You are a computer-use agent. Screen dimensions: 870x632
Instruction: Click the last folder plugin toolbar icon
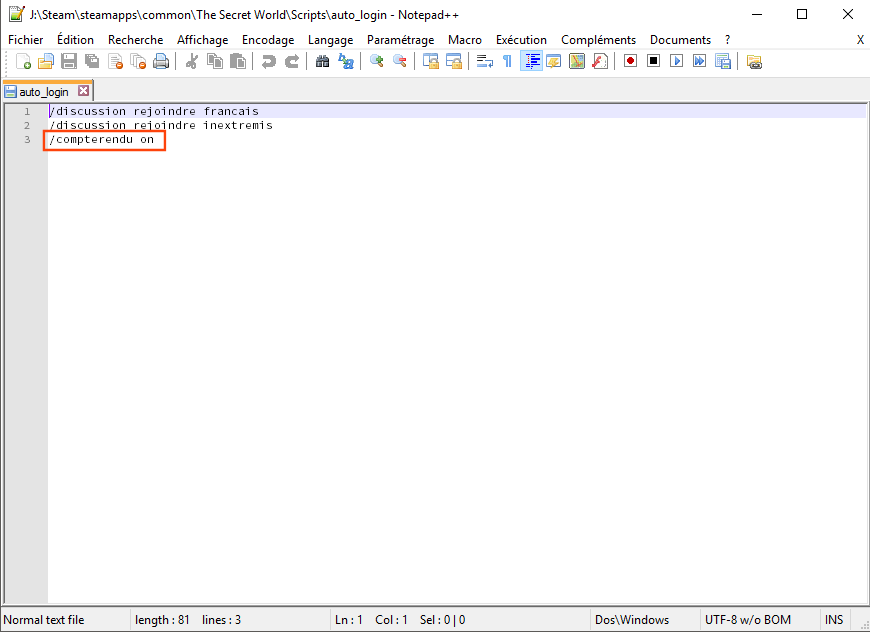click(x=754, y=61)
